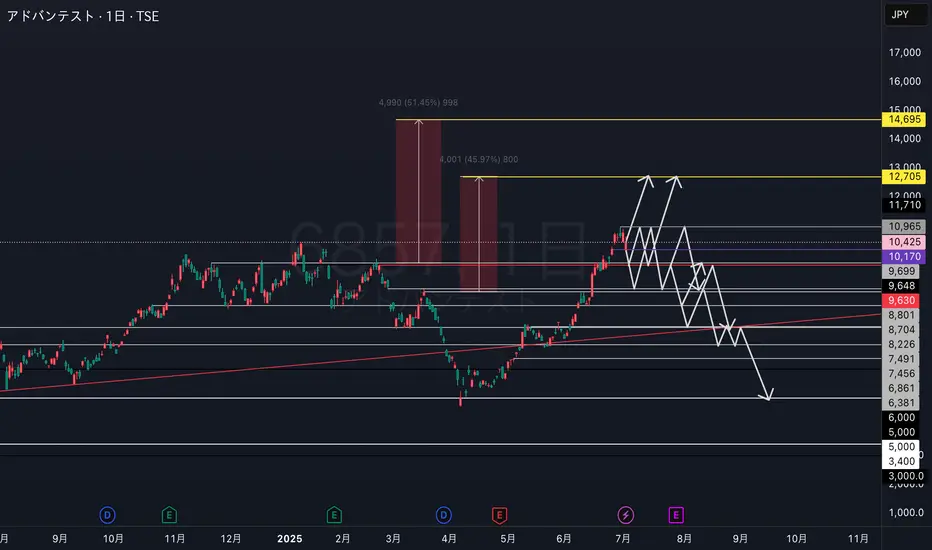Select the 9,648 price label
Image resolution: width=932 pixels, height=550 pixels.
(901, 286)
